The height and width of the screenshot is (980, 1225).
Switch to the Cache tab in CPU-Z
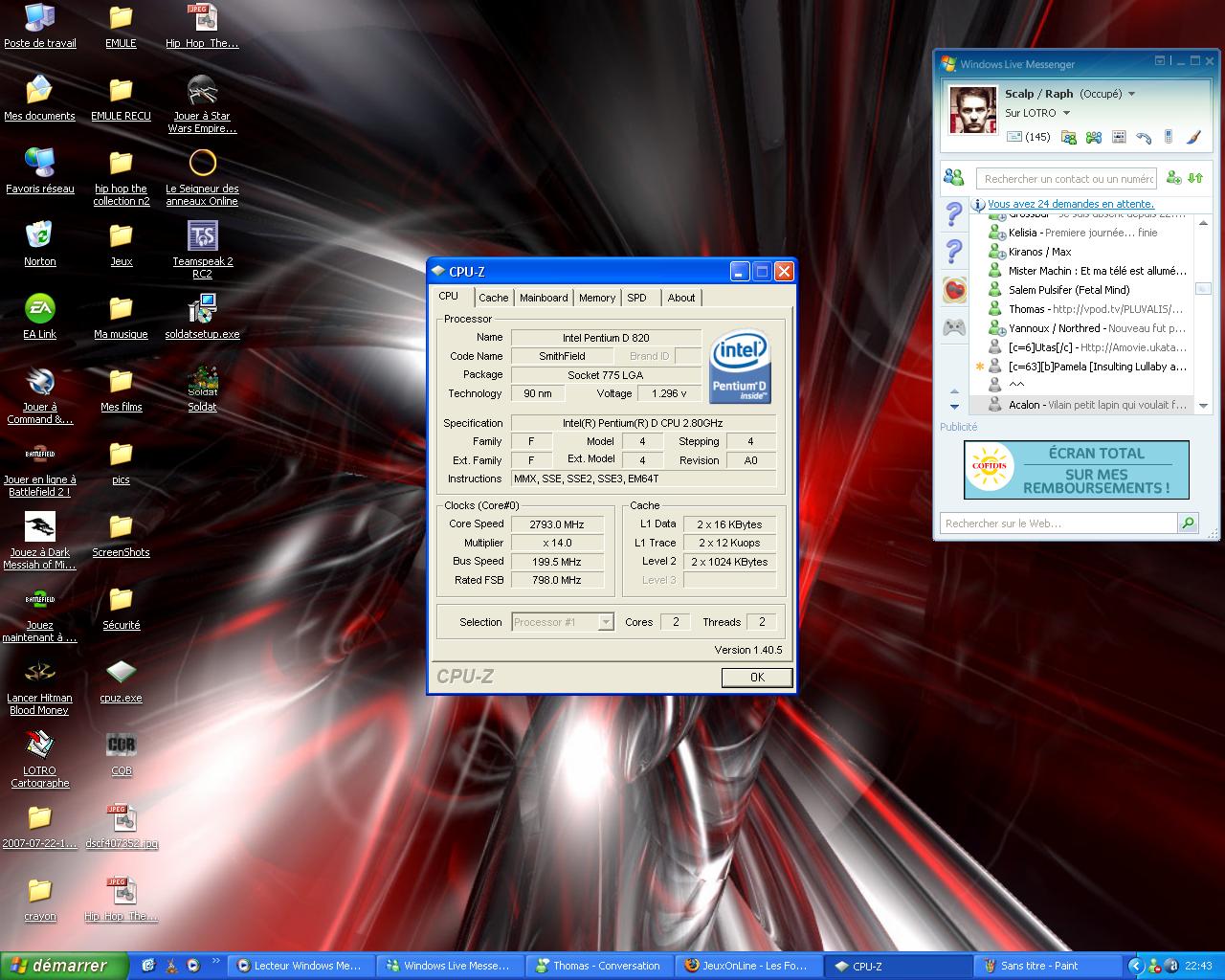click(494, 298)
